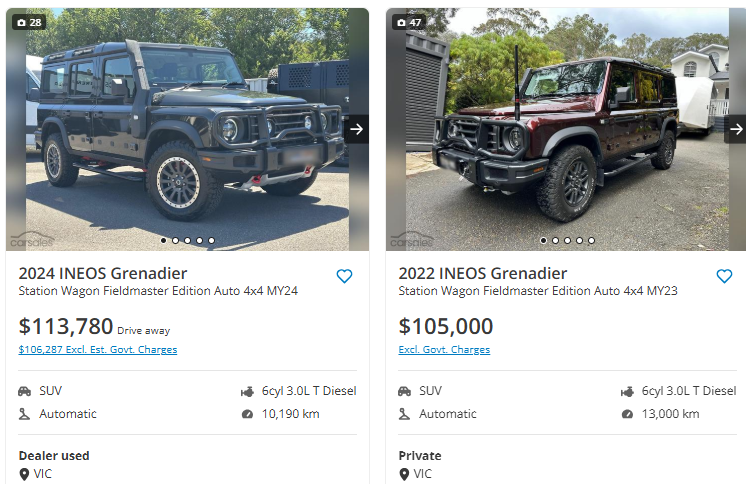
Task: Open the 2024 INEOS Grenadier listing title
Action: pos(102,273)
